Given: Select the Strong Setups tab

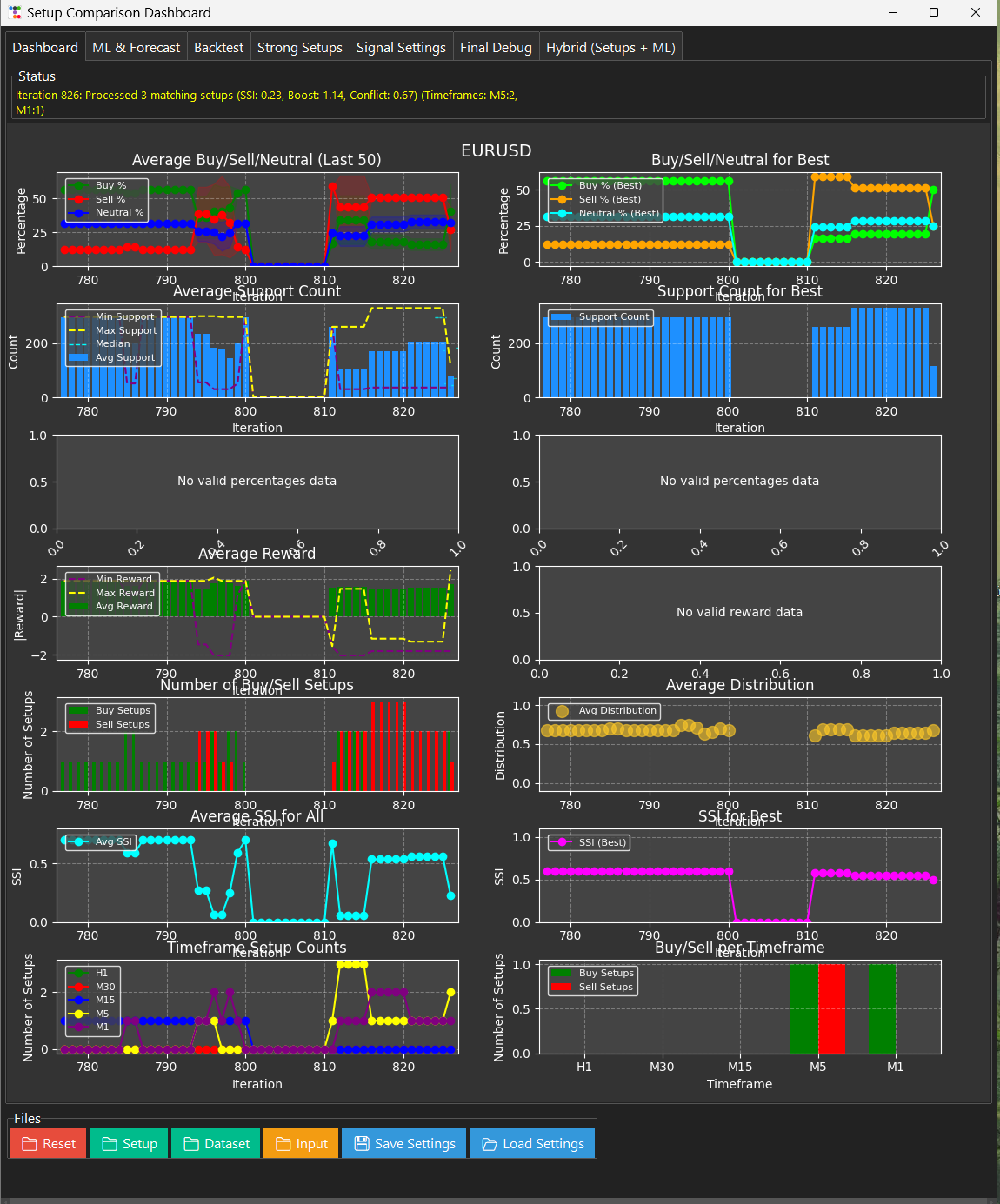Looking at the screenshot, I should pos(300,48).
